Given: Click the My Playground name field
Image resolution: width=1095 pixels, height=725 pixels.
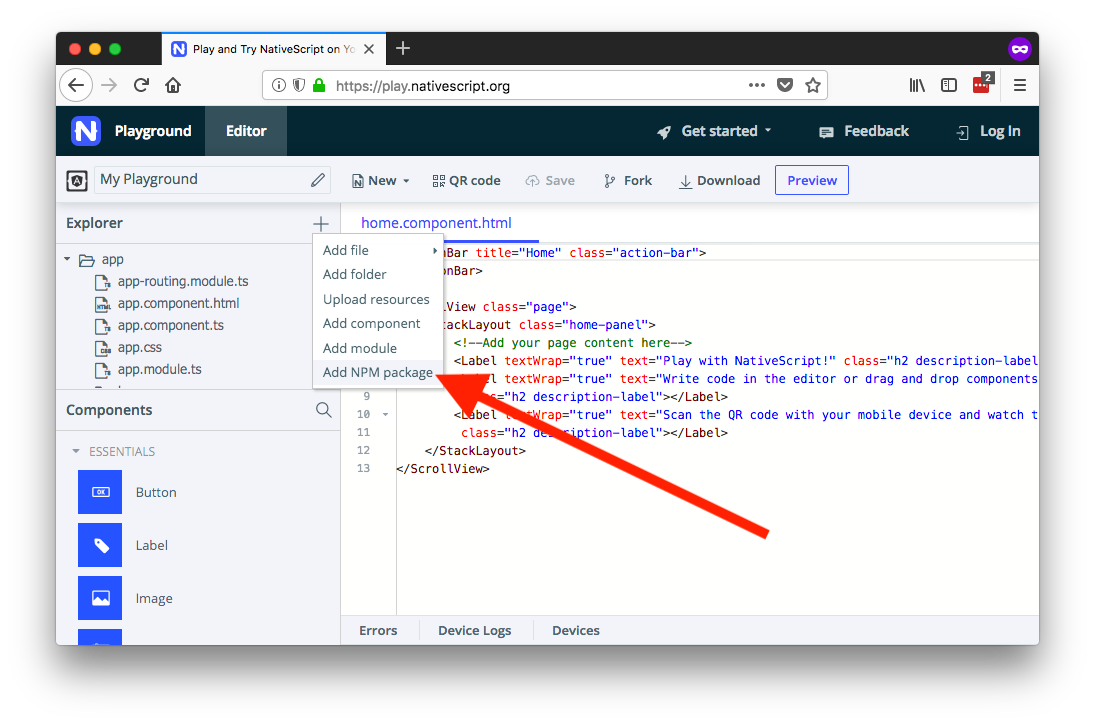Looking at the screenshot, I should [212, 180].
